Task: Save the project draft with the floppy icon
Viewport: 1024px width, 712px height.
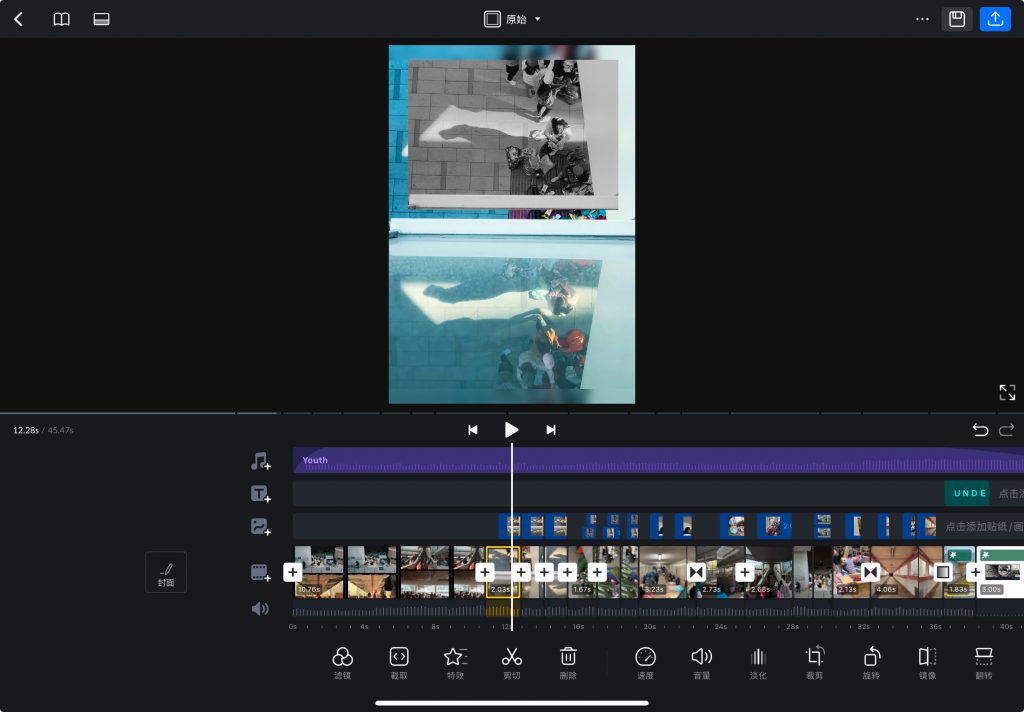Action: pos(957,19)
